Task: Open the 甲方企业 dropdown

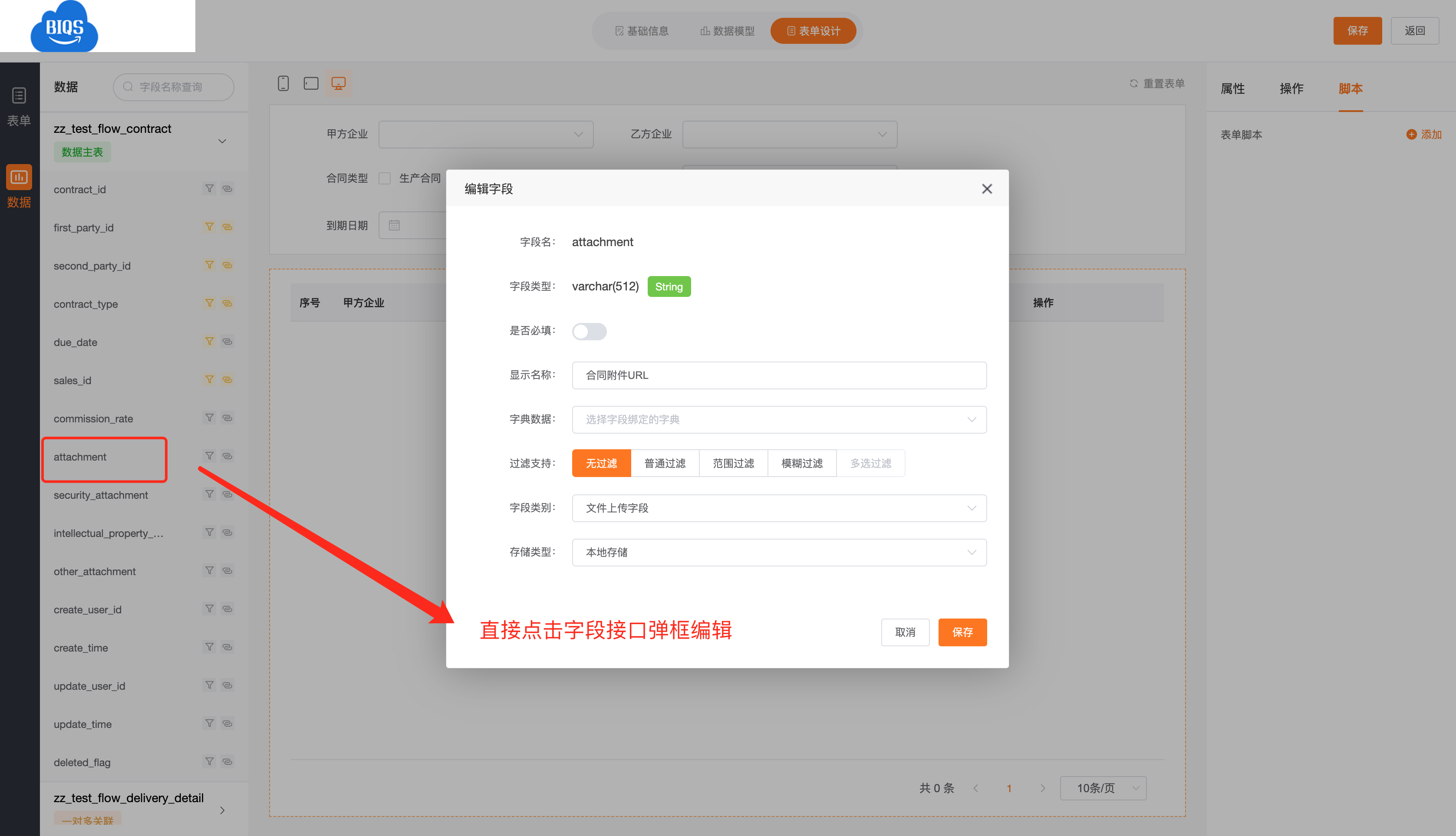Action: tap(486, 134)
